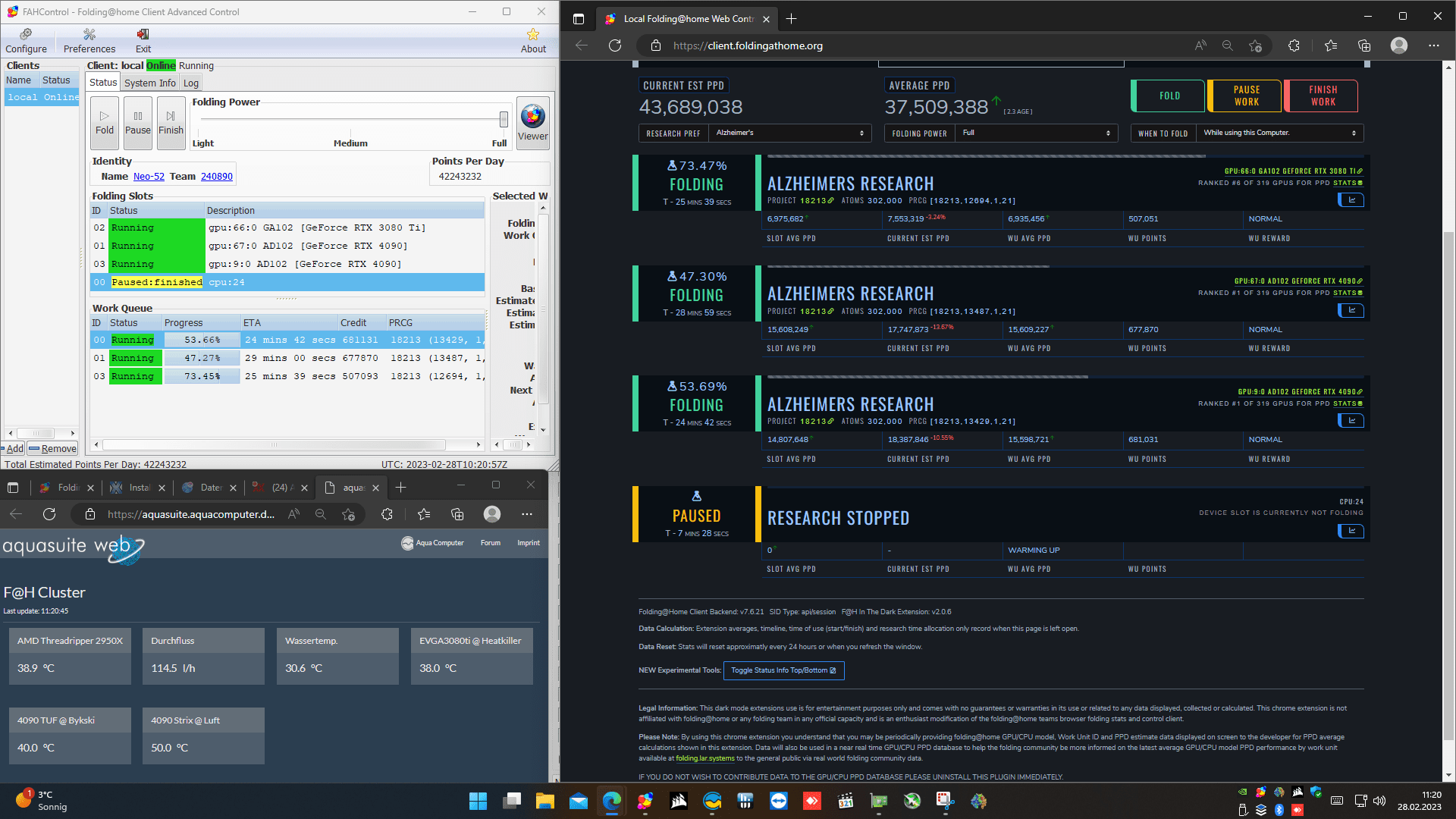Select folding slot 02 RTX 3080 Ti row

coord(287,227)
